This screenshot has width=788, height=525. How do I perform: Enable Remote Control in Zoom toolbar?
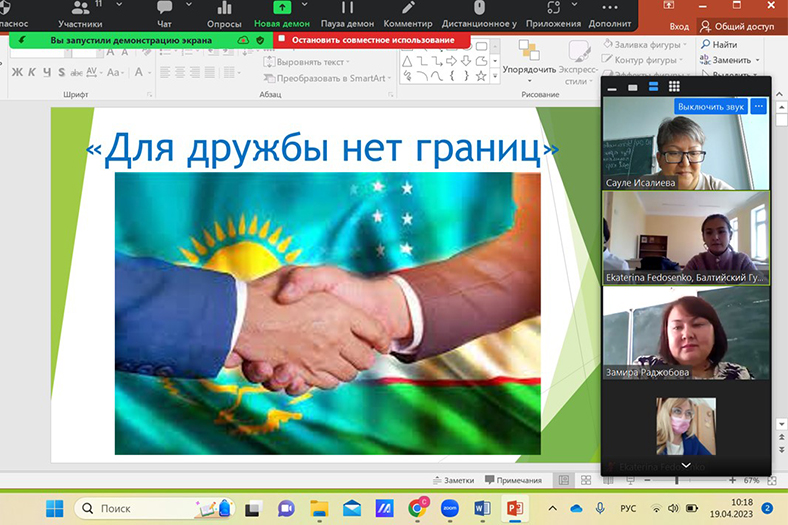480,15
